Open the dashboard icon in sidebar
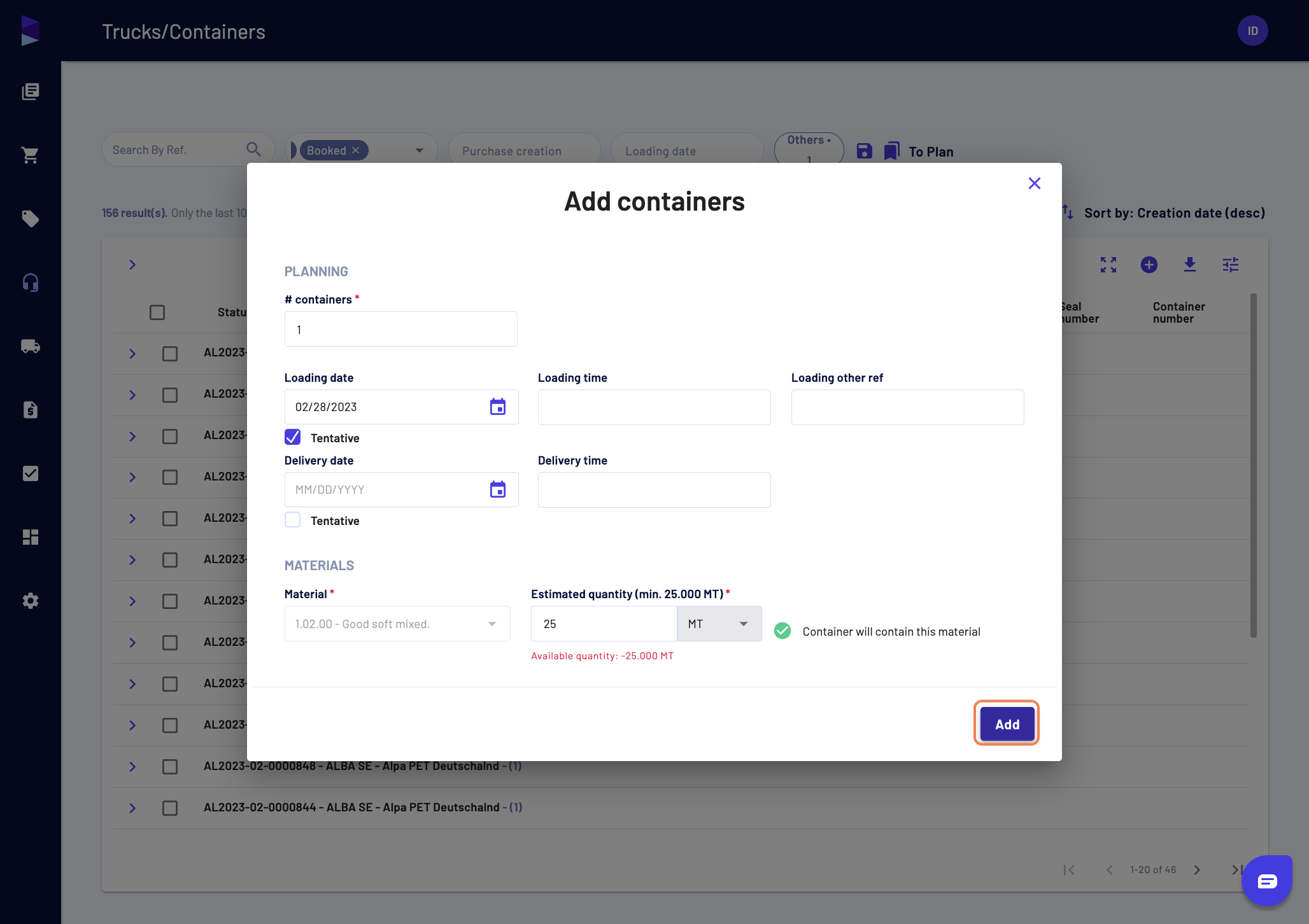The height and width of the screenshot is (924, 1309). (x=31, y=537)
